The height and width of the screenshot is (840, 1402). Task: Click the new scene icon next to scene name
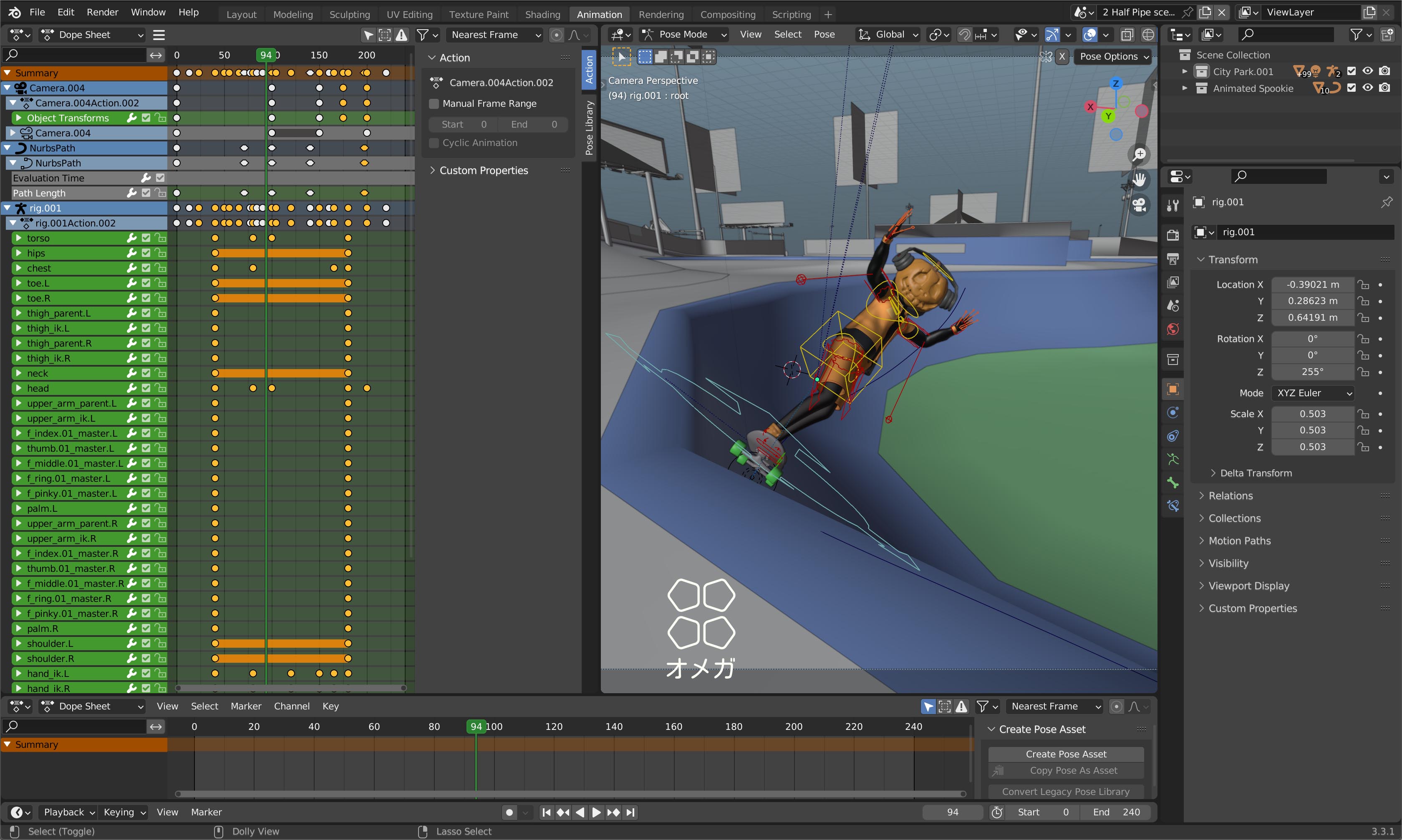pos(1205,12)
